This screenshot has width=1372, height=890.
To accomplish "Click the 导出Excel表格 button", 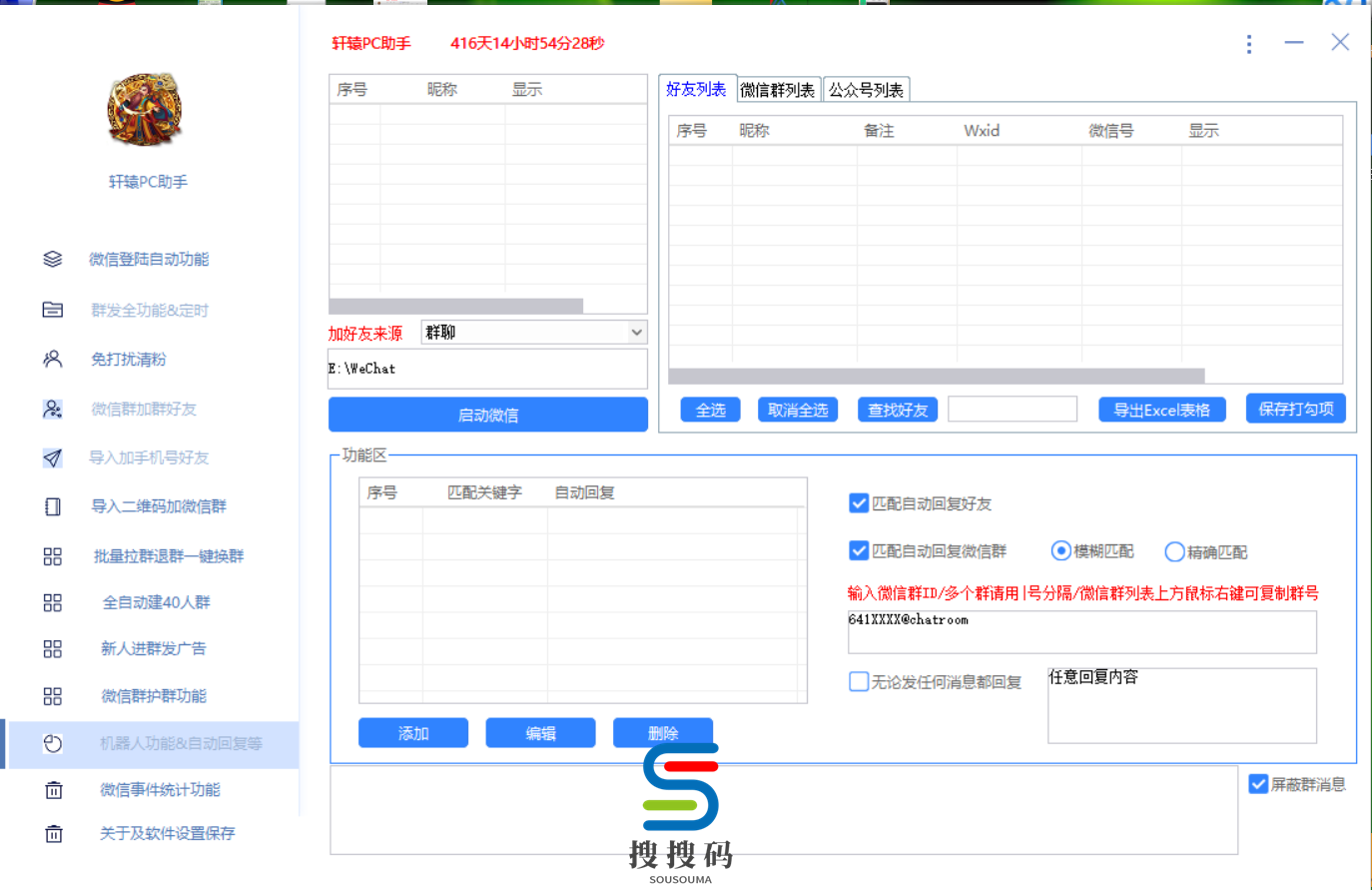I will (1162, 410).
